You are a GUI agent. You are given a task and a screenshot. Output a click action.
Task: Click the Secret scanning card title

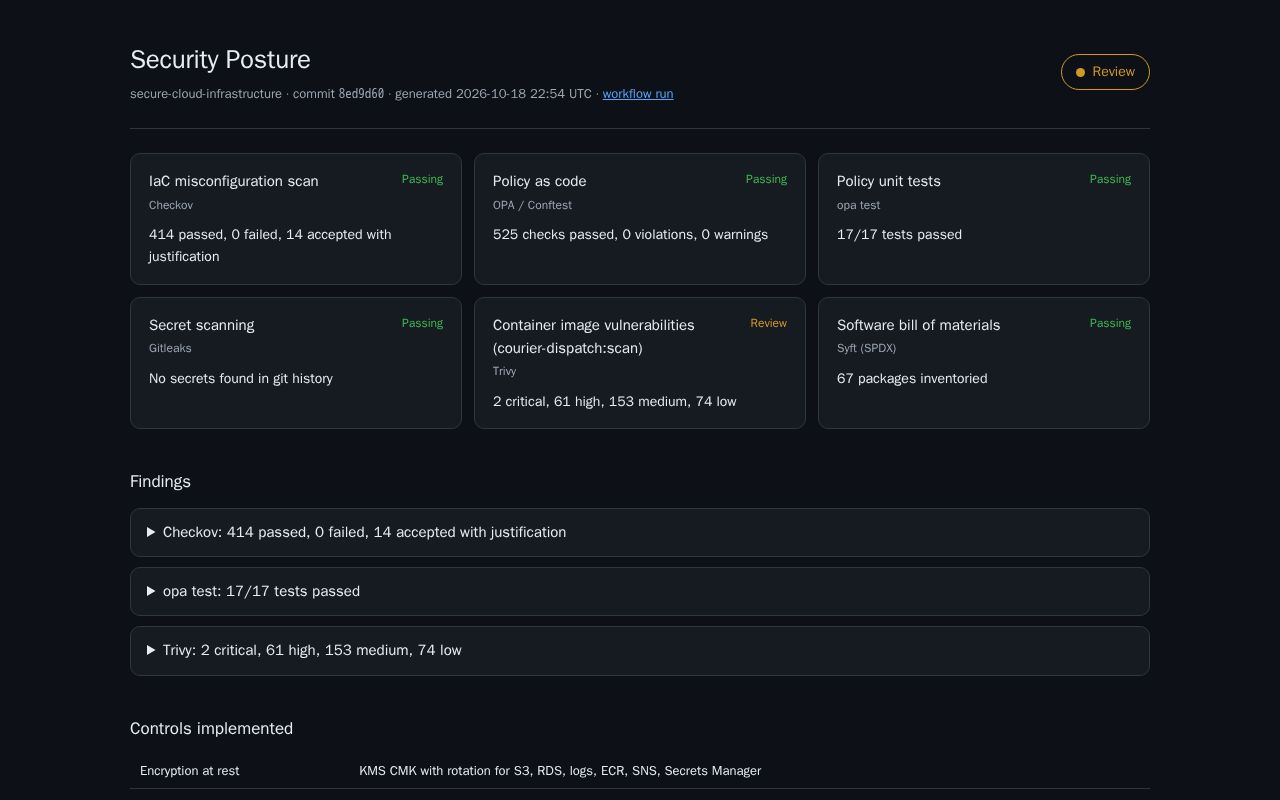pyautogui.click(x=202, y=325)
